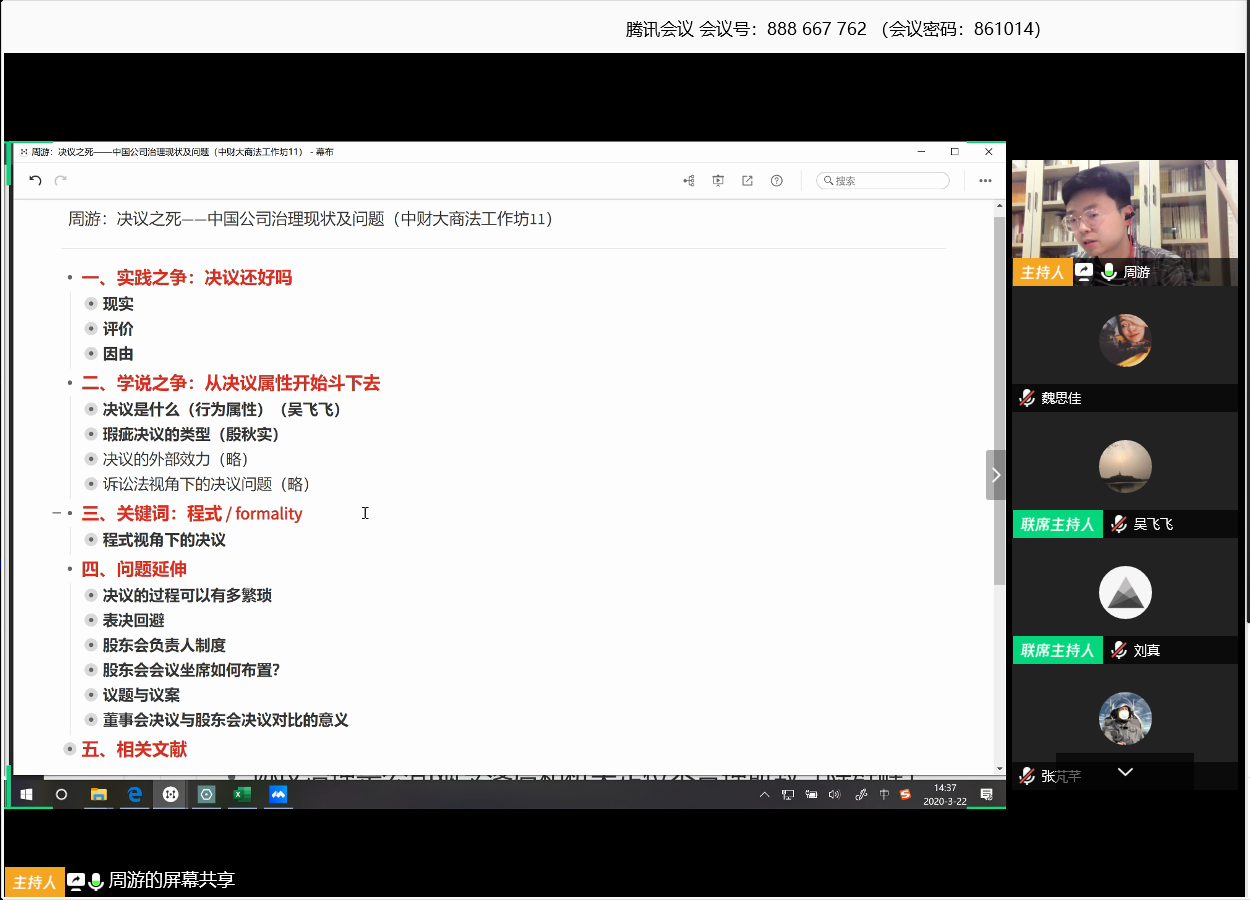The width and height of the screenshot is (1250, 900).
Task: Click the share/export document icon
Action: pyautogui.click(x=747, y=181)
